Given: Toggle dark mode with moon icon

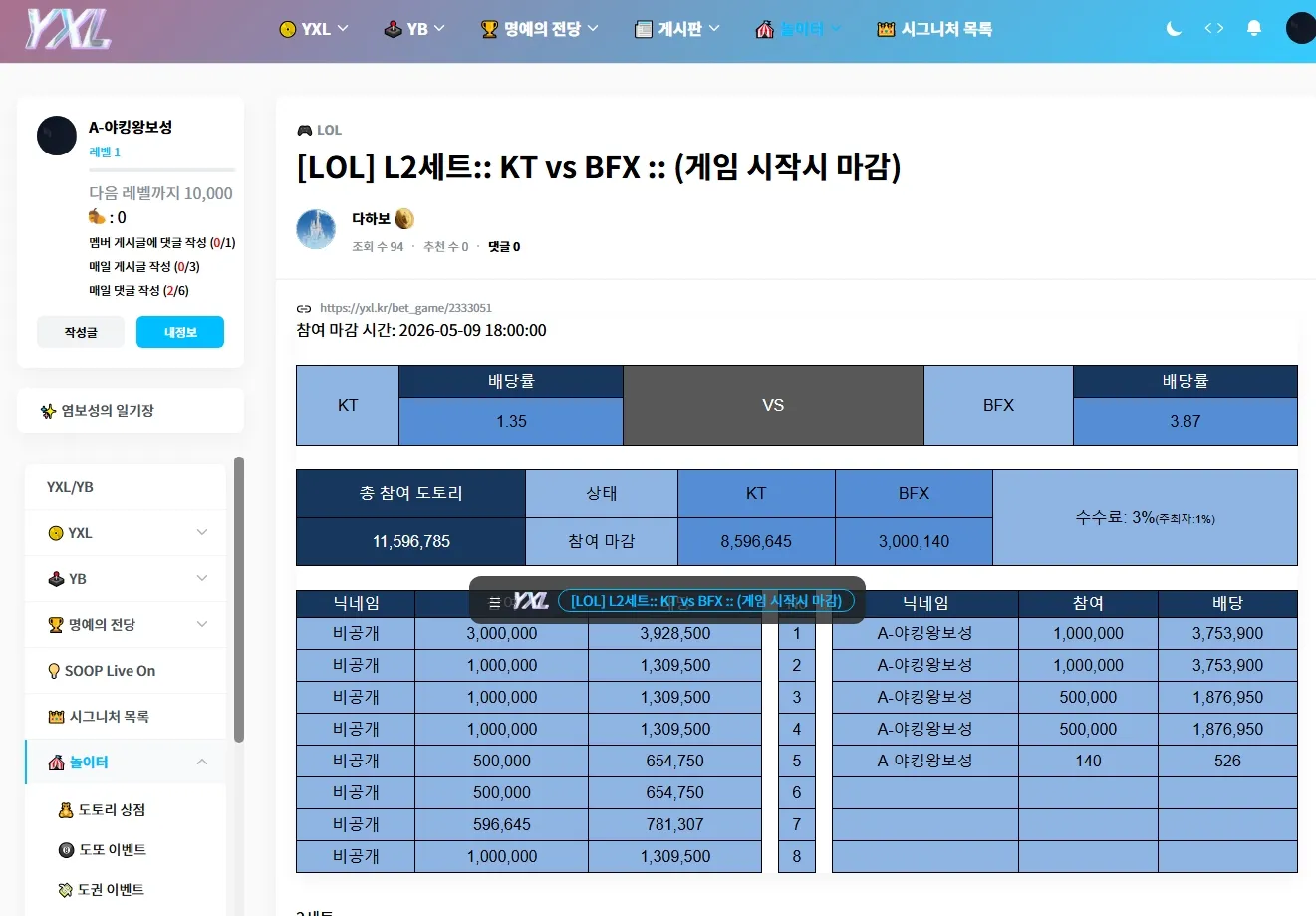Looking at the screenshot, I should [1174, 29].
